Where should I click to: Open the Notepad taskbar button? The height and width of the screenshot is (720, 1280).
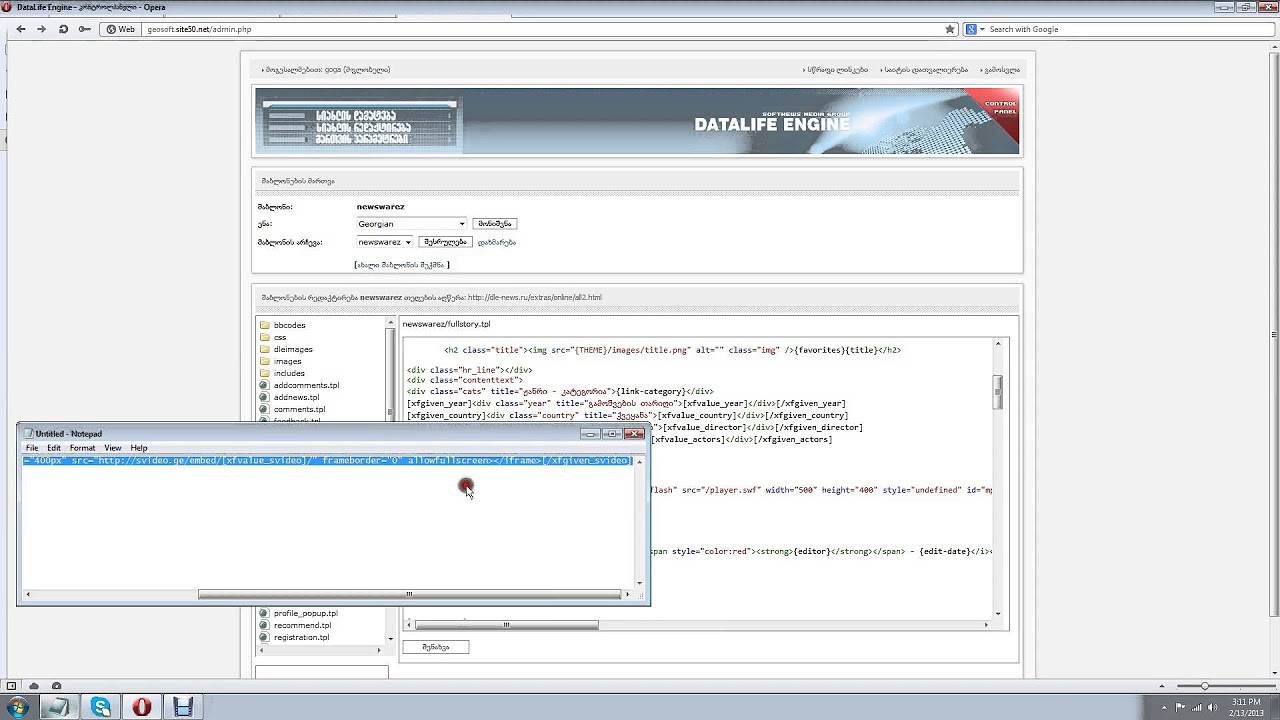59,707
